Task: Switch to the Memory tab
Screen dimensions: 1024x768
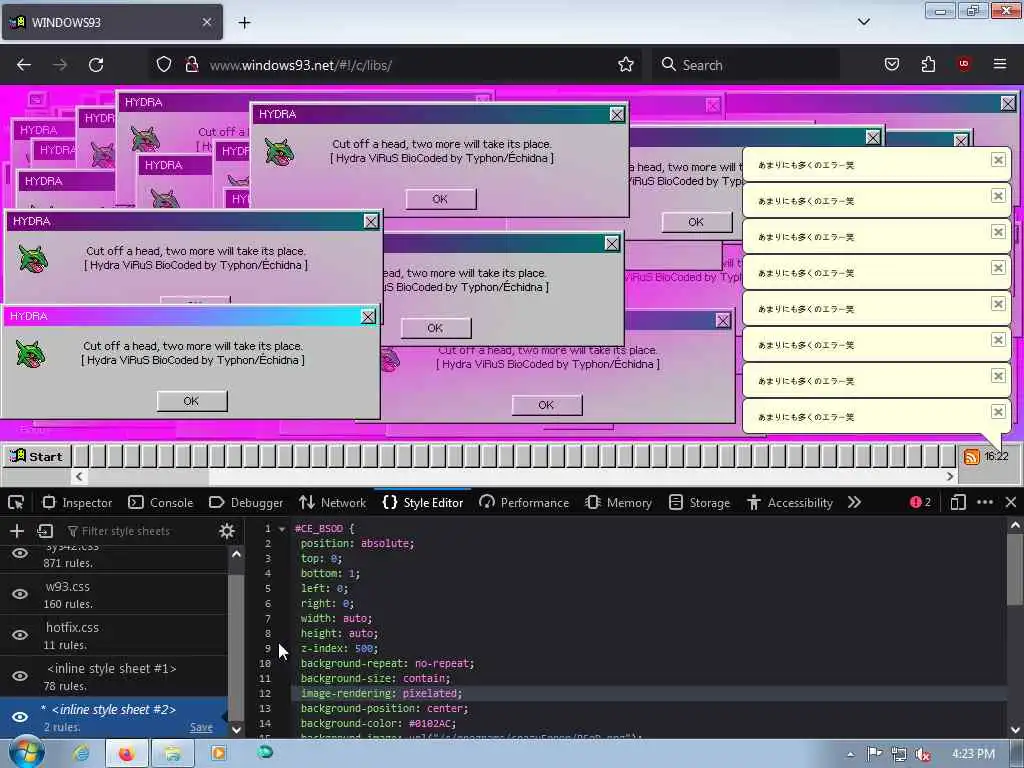Action: 618,502
